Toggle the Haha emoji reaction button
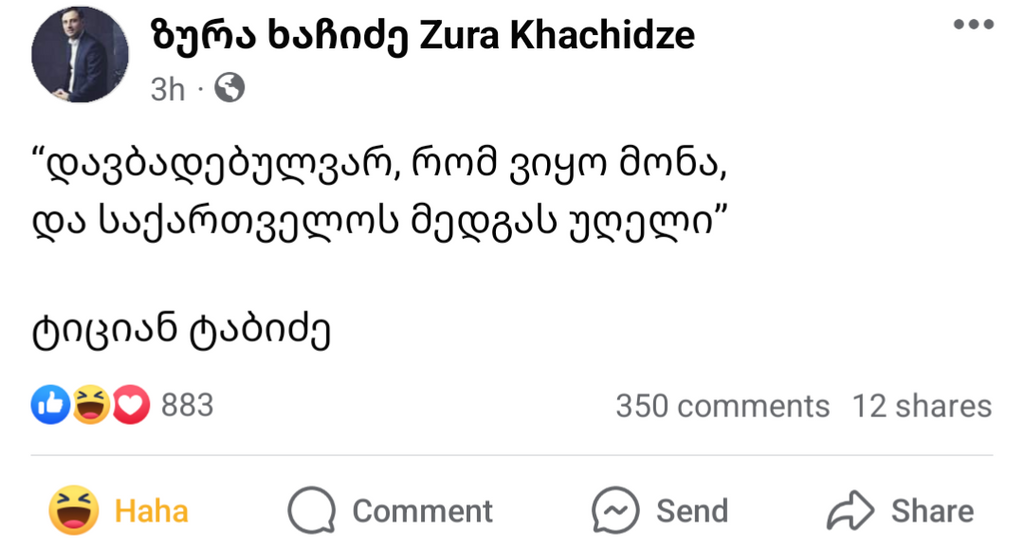 [75, 510]
